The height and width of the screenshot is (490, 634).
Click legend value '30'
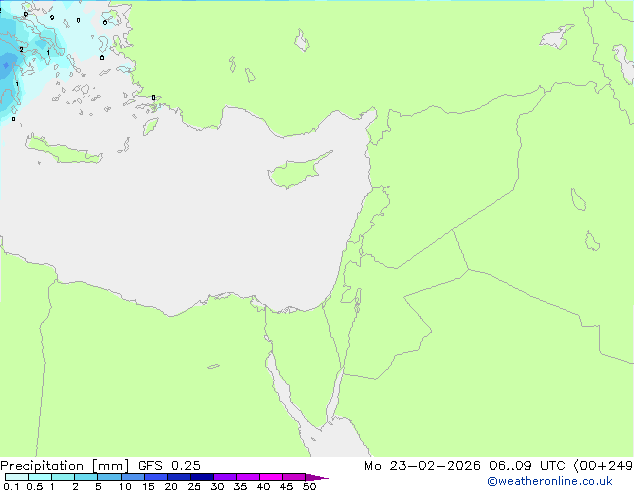coord(217,486)
